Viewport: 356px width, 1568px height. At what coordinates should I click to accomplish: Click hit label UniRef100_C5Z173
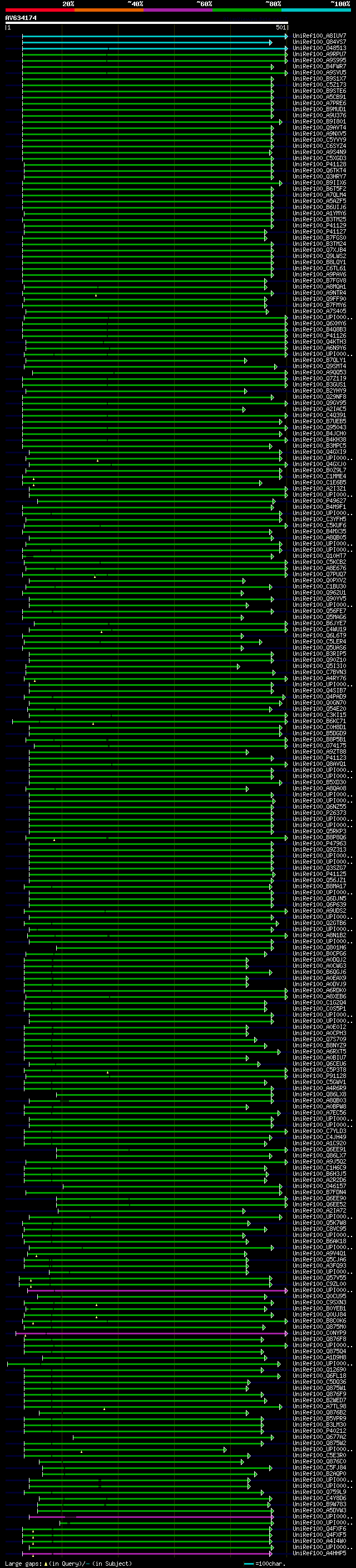click(x=319, y=85)
